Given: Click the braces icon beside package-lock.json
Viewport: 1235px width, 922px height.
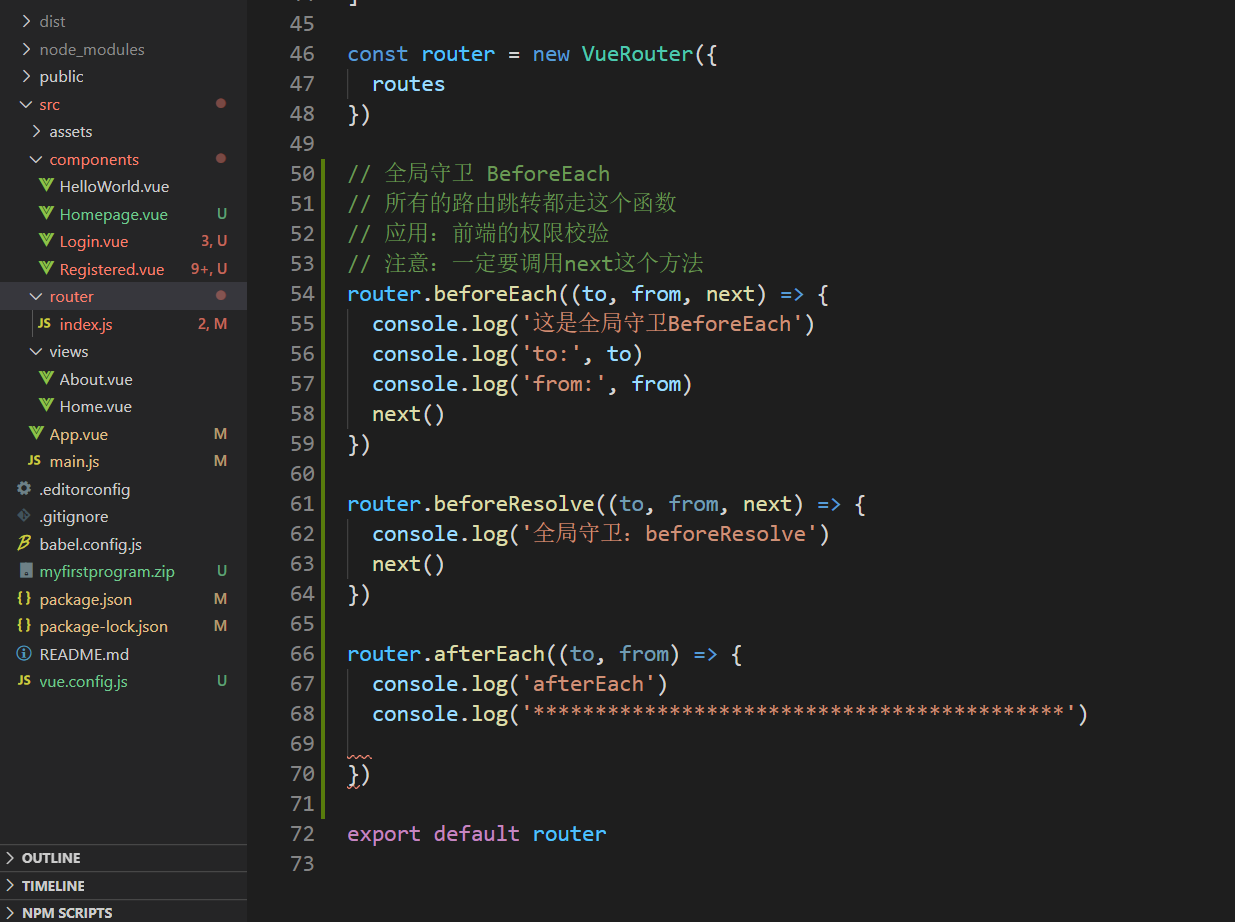Looking at the screenshot, I should pyautogui.click(x=24, y=626).
